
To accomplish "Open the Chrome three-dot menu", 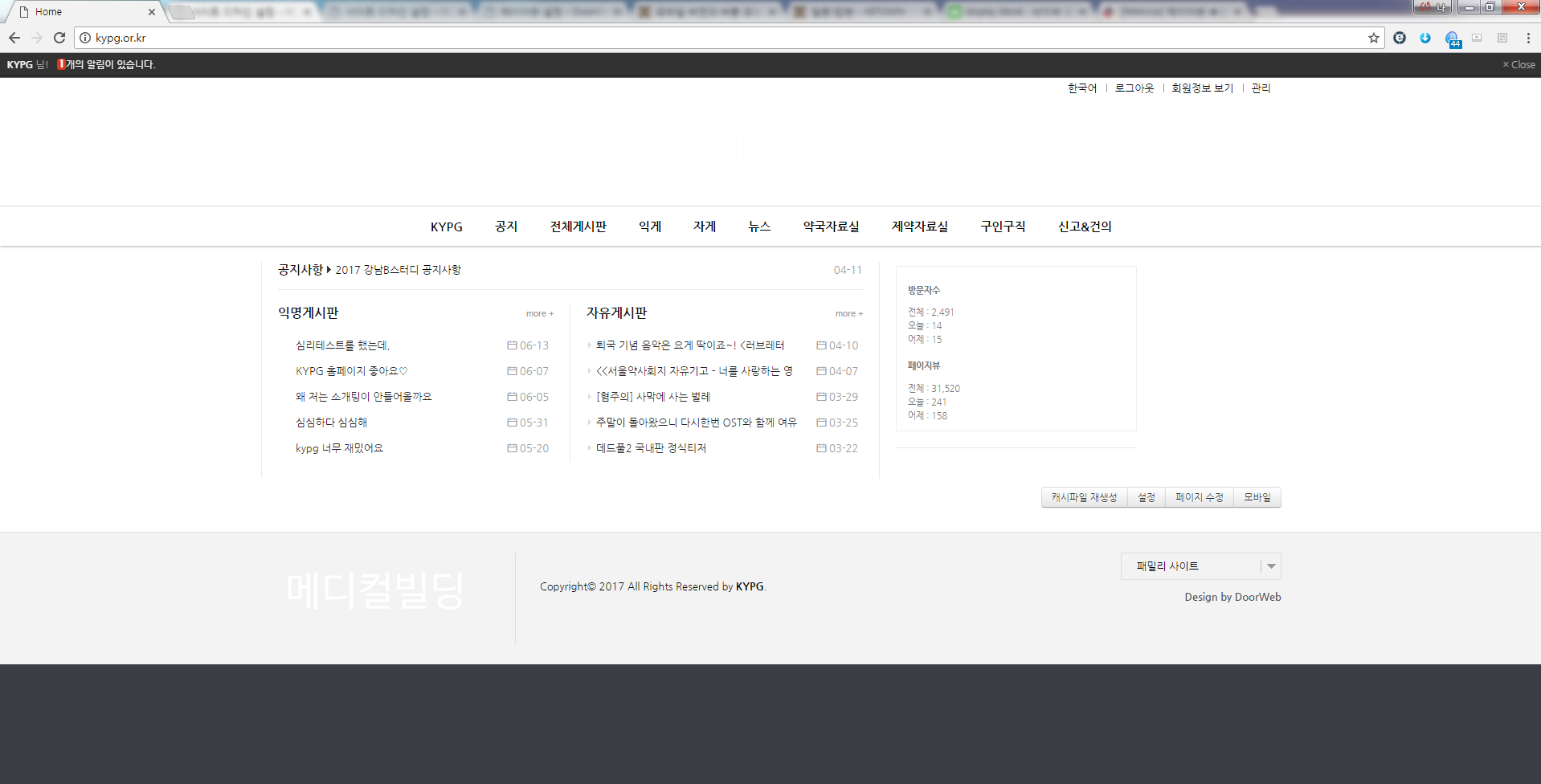I will (x=1527, y=38).
